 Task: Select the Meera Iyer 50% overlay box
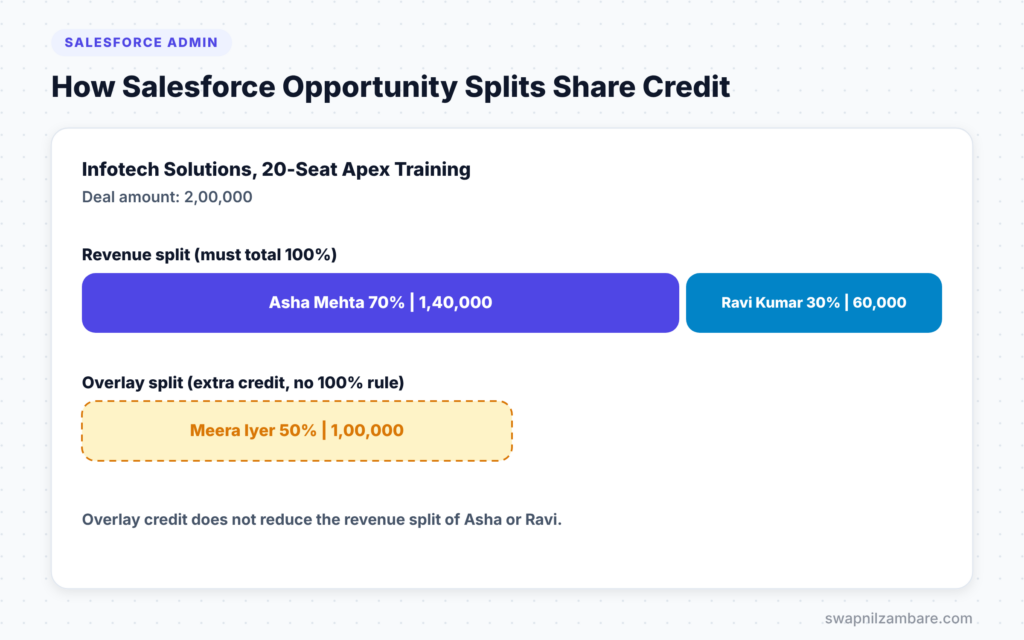[297, 431]
